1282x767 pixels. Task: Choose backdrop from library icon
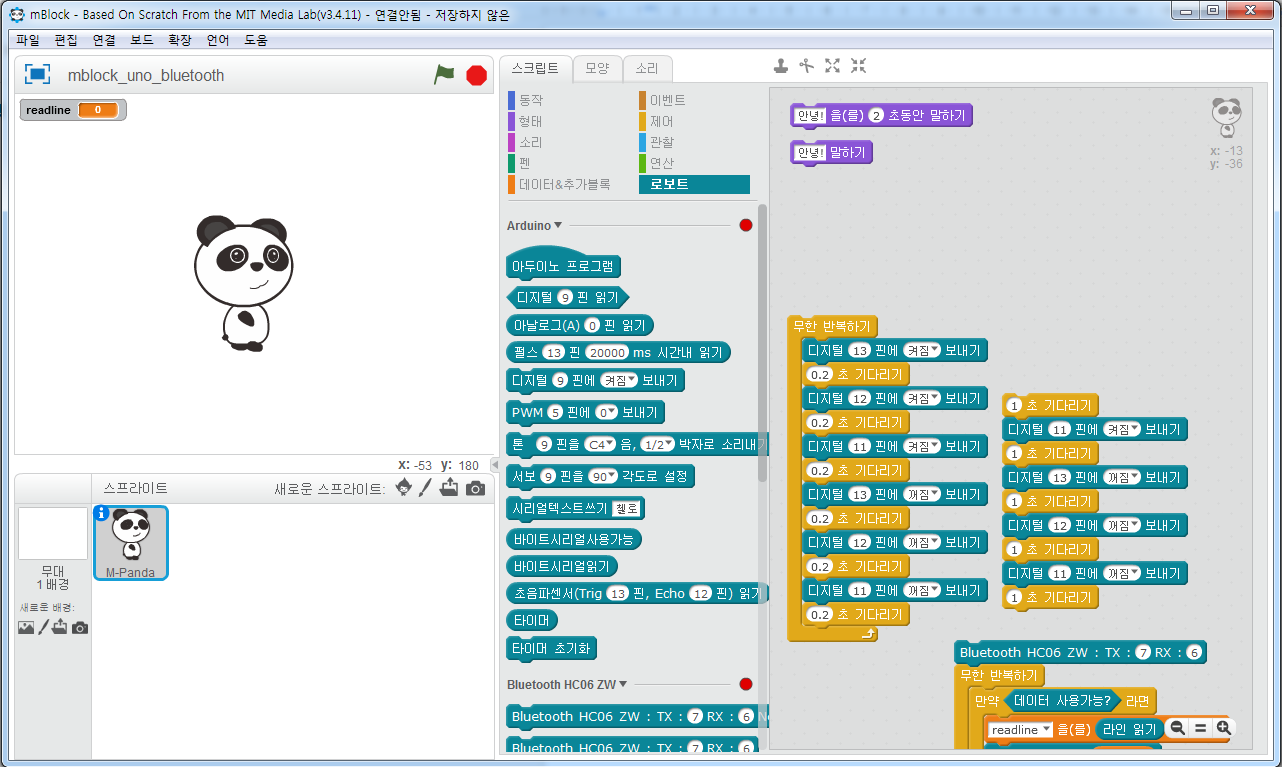26,627
